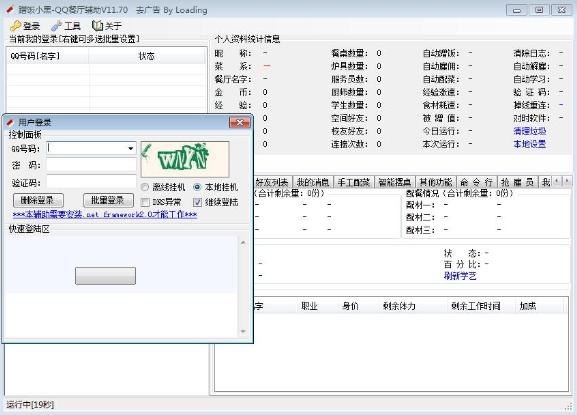Open the 关于 menu with book icon
The image size is (577, 415).
click(x=107, y=26)
